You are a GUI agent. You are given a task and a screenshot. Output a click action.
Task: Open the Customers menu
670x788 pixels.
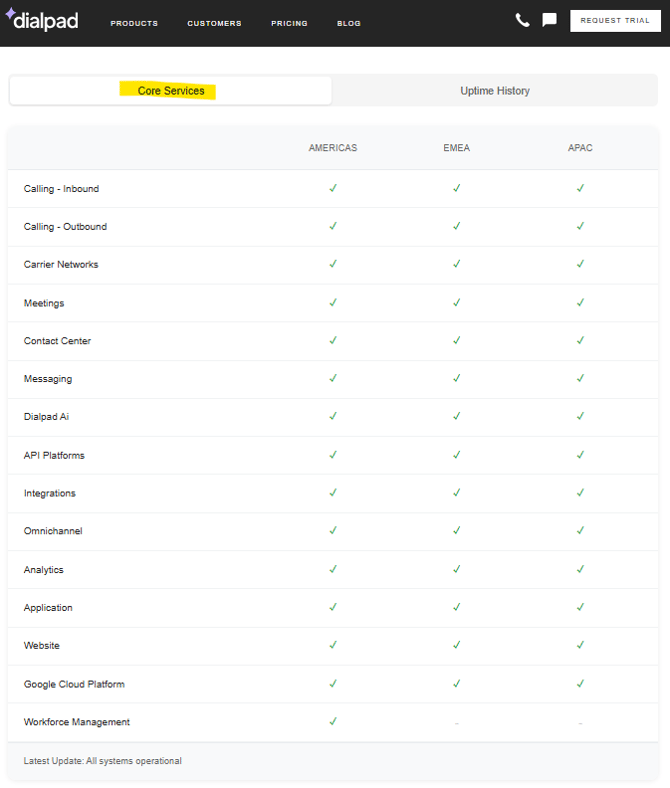214,23
